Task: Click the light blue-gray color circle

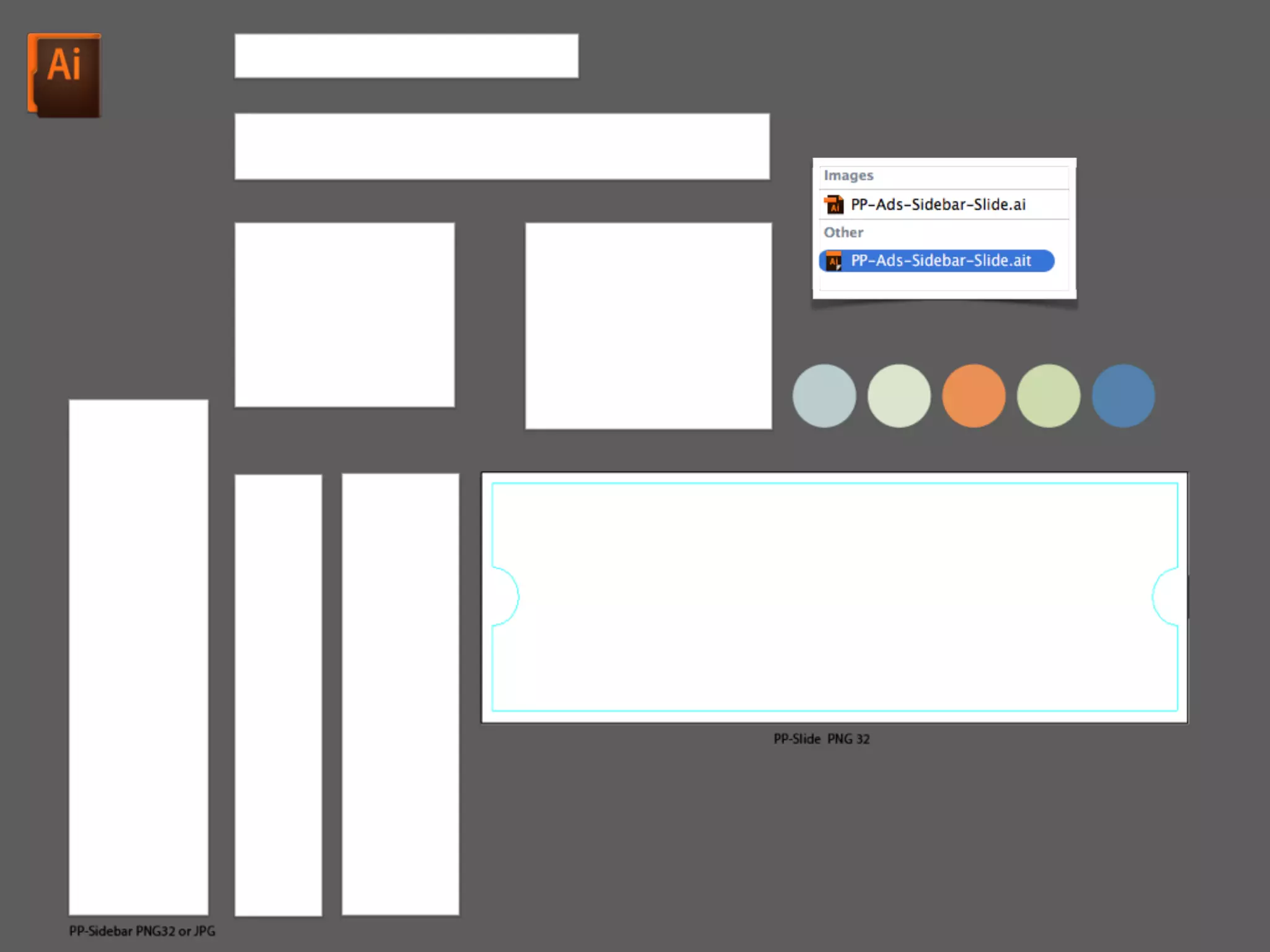Action: 824,395
